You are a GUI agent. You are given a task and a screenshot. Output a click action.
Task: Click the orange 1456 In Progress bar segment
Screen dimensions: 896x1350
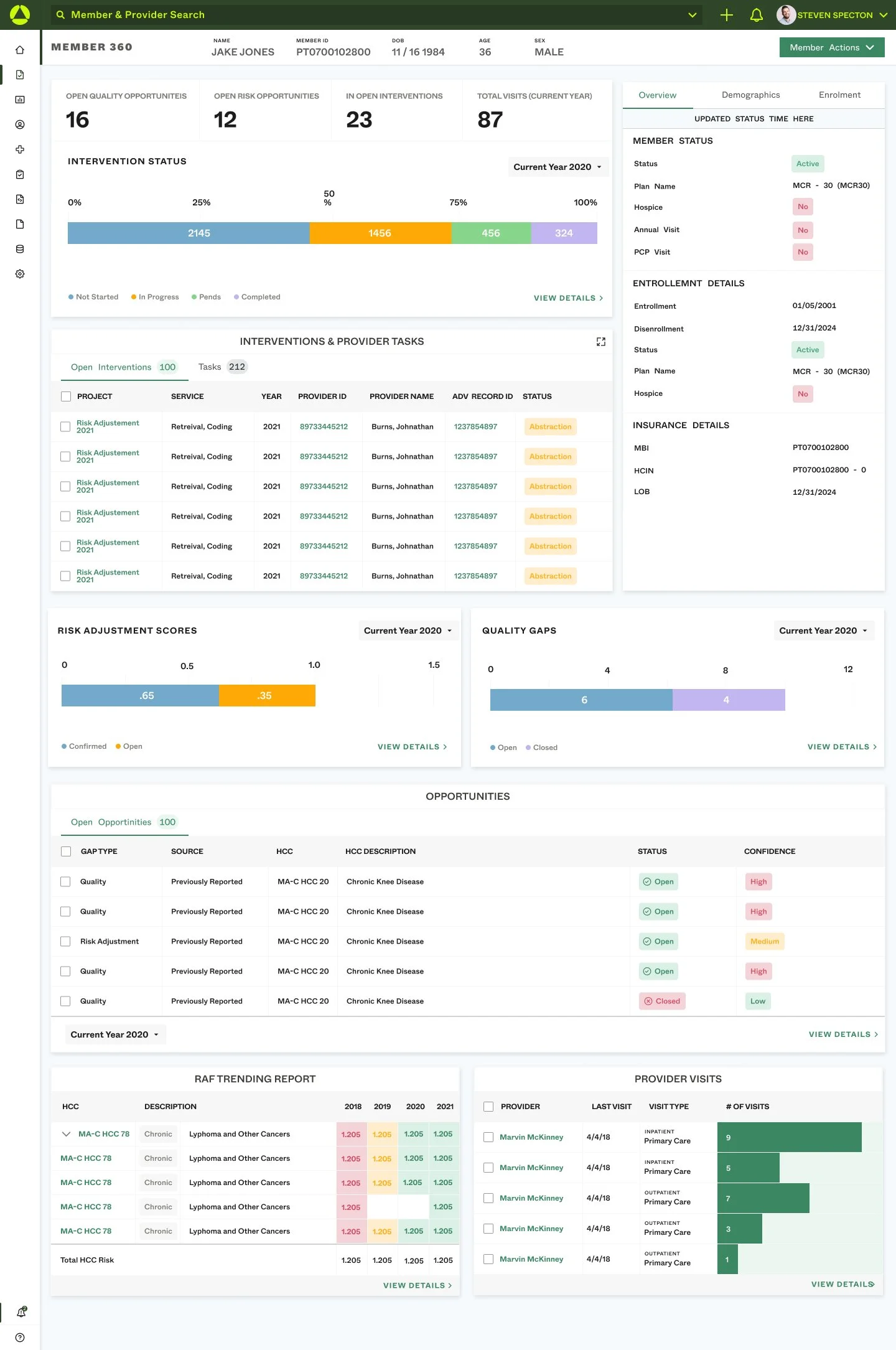click(x=380, y=233)
